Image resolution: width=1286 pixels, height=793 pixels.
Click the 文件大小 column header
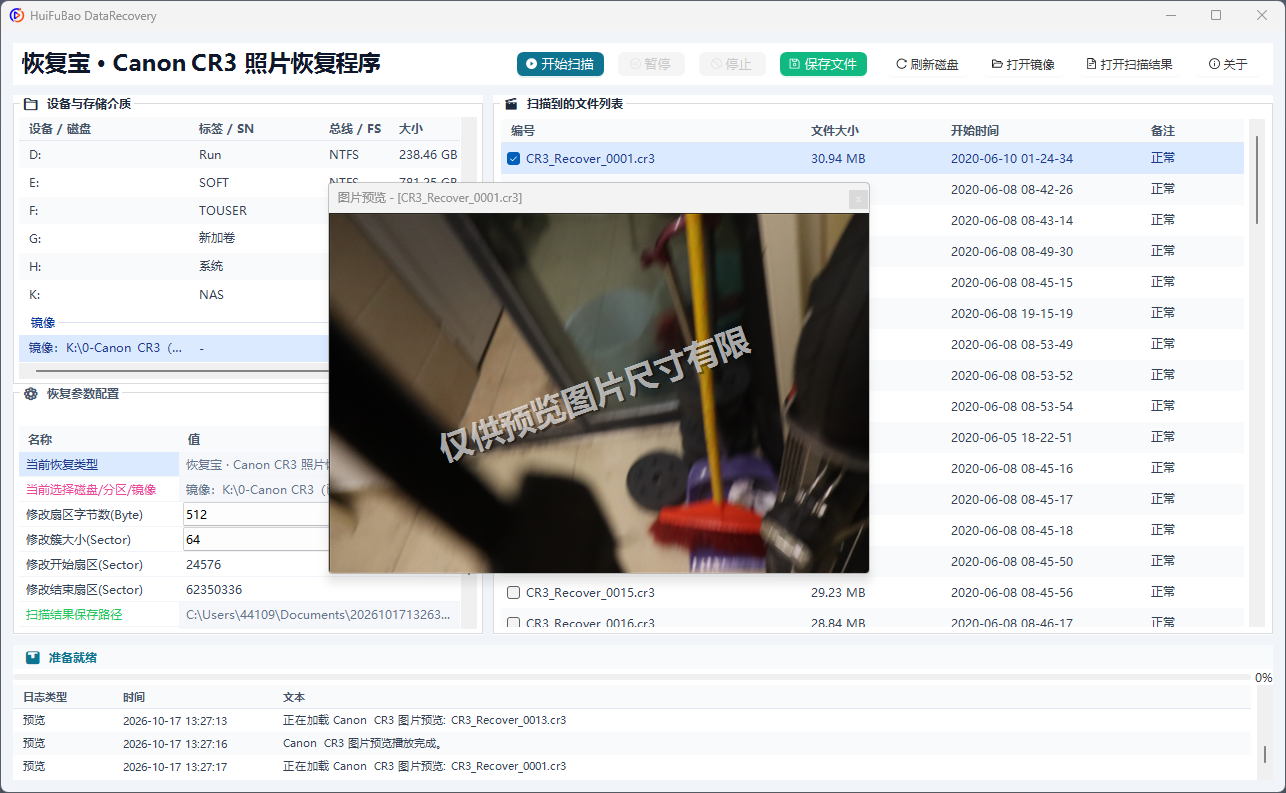pos(835,130)
